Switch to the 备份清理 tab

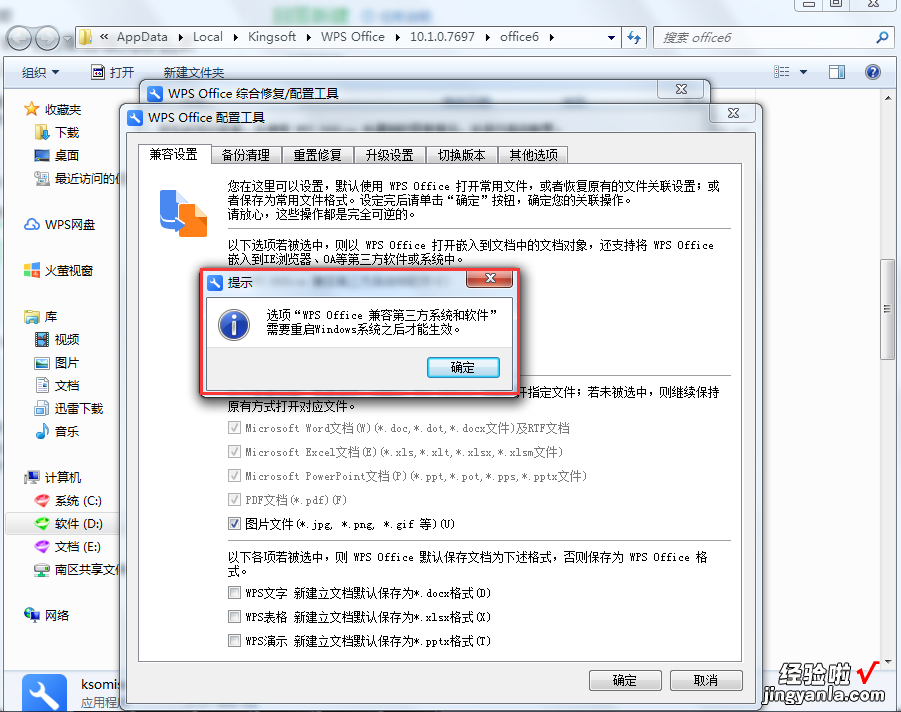246,155
